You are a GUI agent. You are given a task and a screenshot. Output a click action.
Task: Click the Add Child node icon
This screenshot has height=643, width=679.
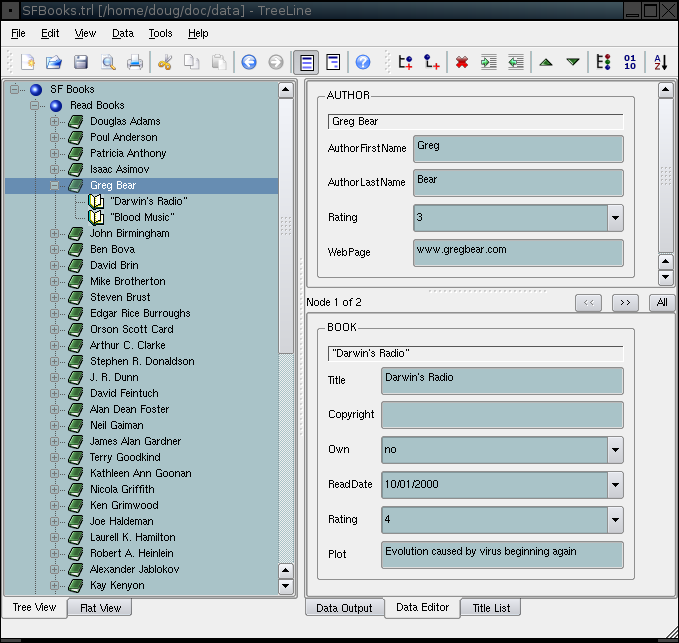[432, 62]
